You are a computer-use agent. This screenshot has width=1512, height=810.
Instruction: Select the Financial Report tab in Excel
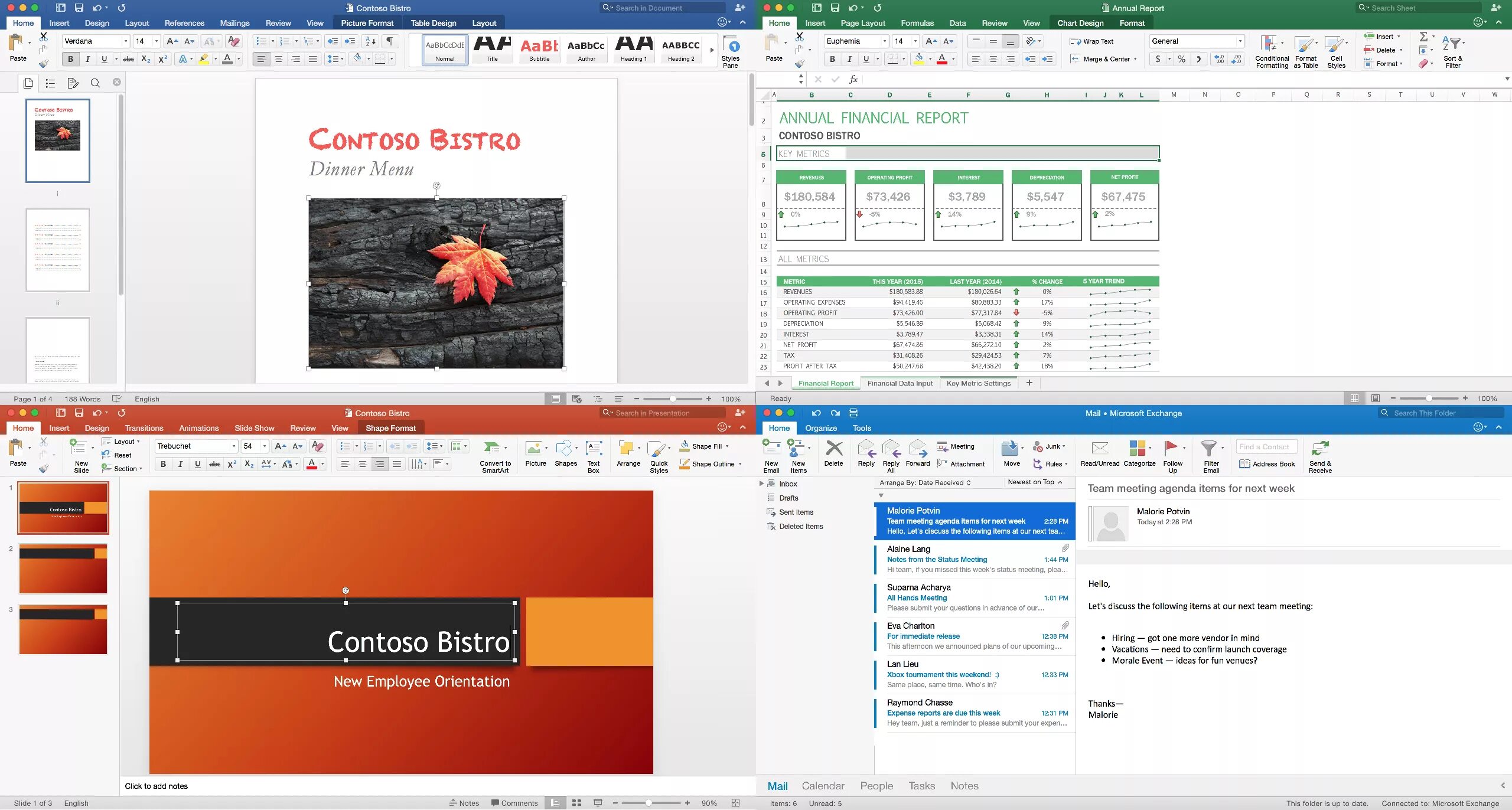click(x=825, y=383)
